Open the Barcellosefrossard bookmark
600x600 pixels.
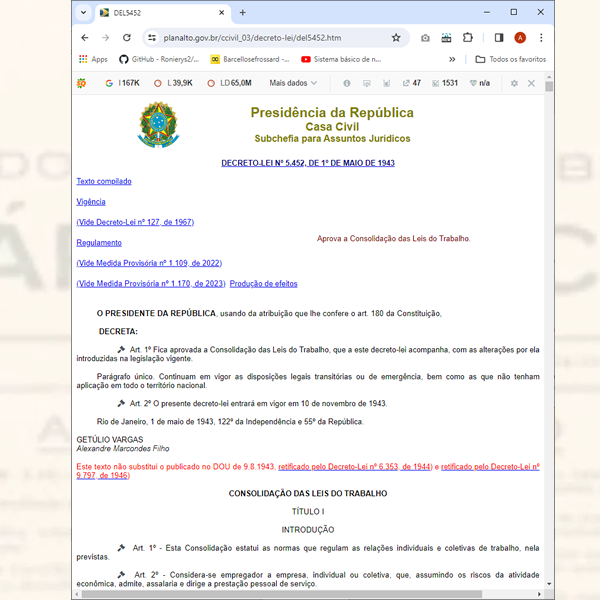point(250,59)
